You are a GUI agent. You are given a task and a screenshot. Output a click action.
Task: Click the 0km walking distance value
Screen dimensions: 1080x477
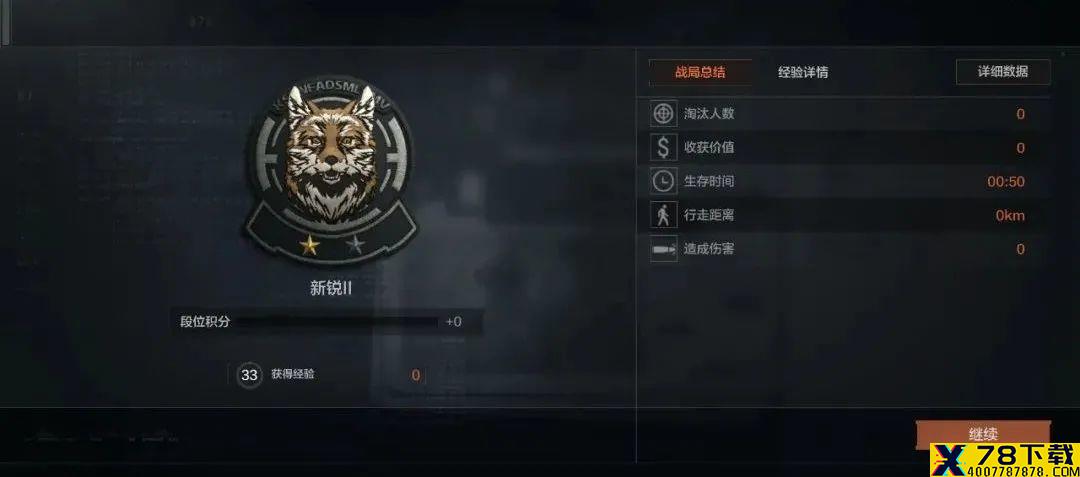[x=1010, y=215]
